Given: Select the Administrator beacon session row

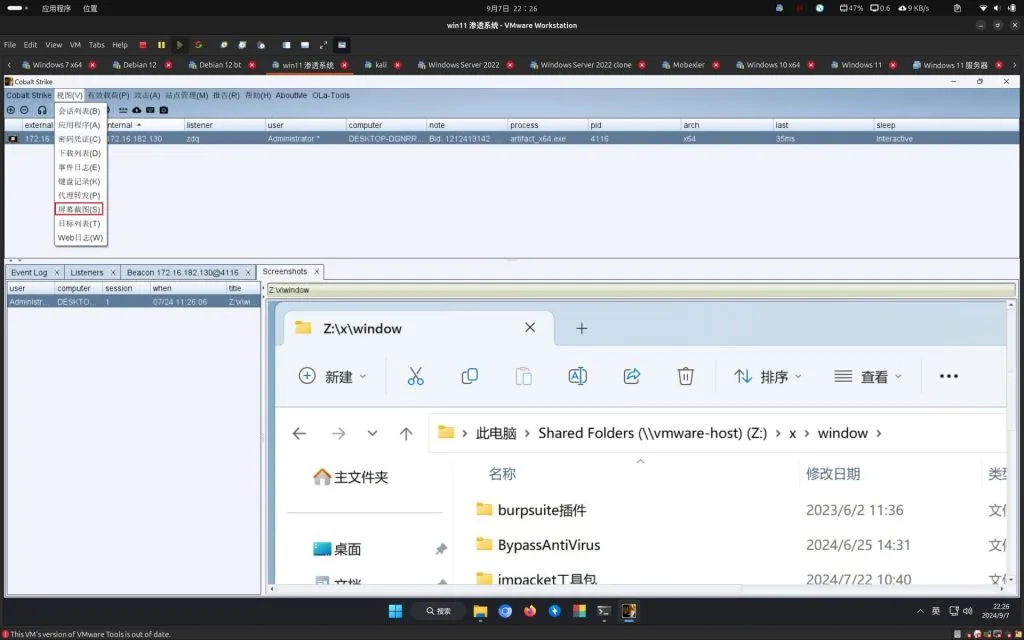Looking at the screenshot, I should (511, 139).
